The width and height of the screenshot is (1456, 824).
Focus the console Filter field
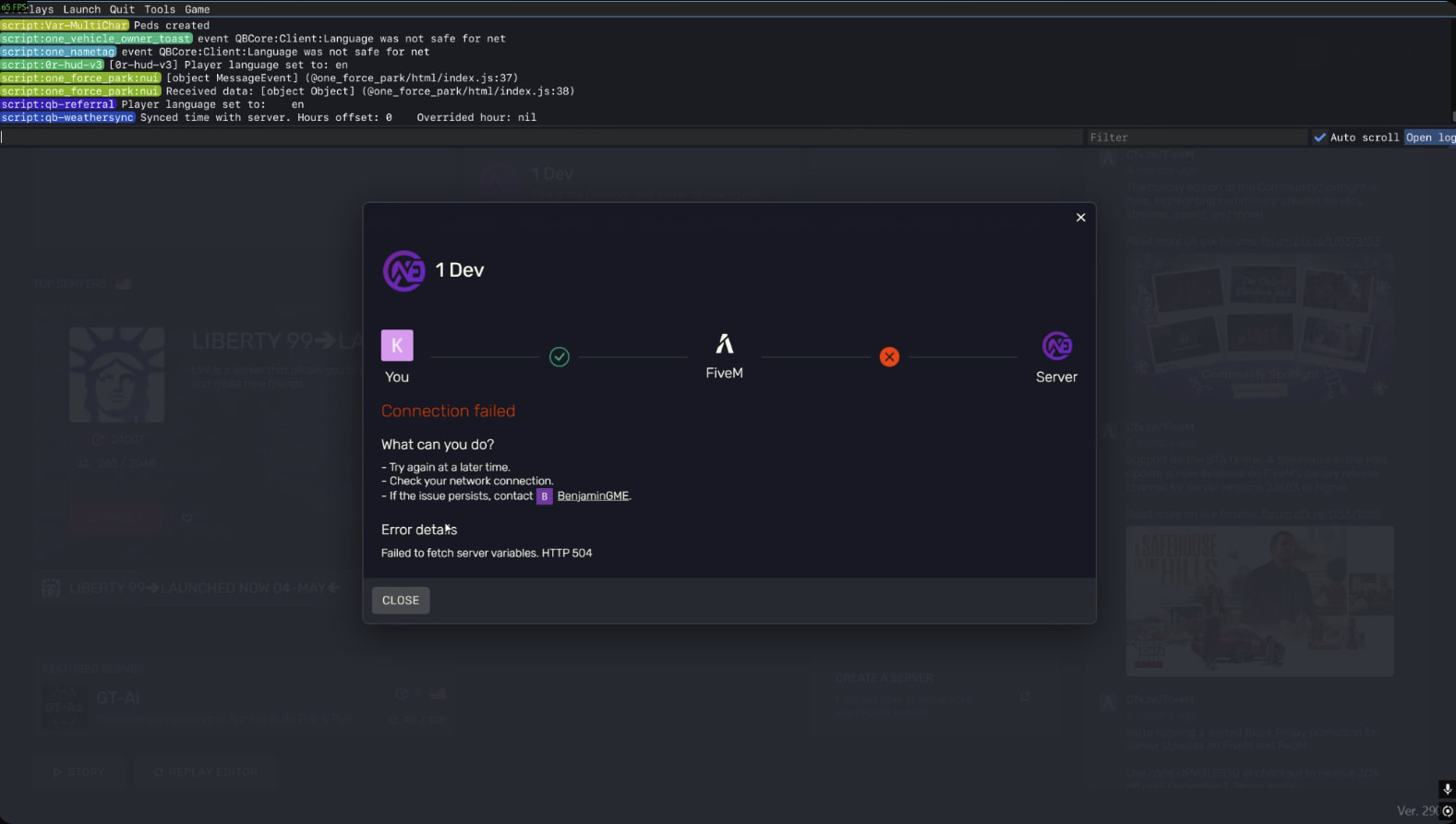pyautogui.click(x=1197, y=137)
